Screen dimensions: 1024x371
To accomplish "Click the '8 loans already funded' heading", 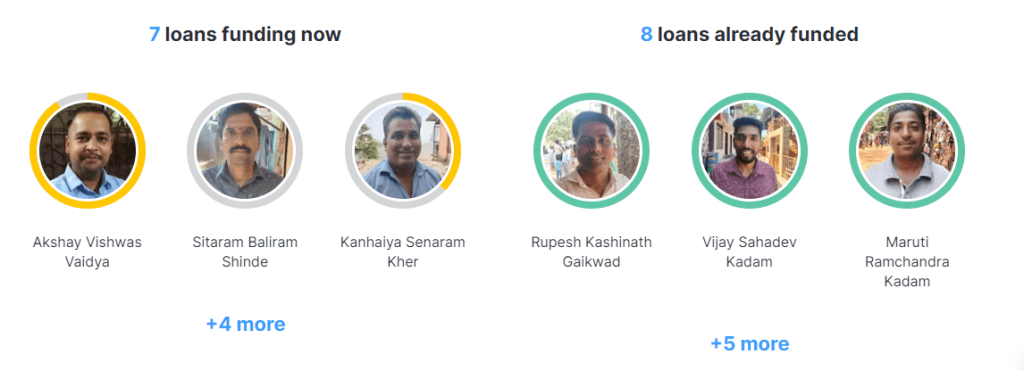I will [749, 34].
